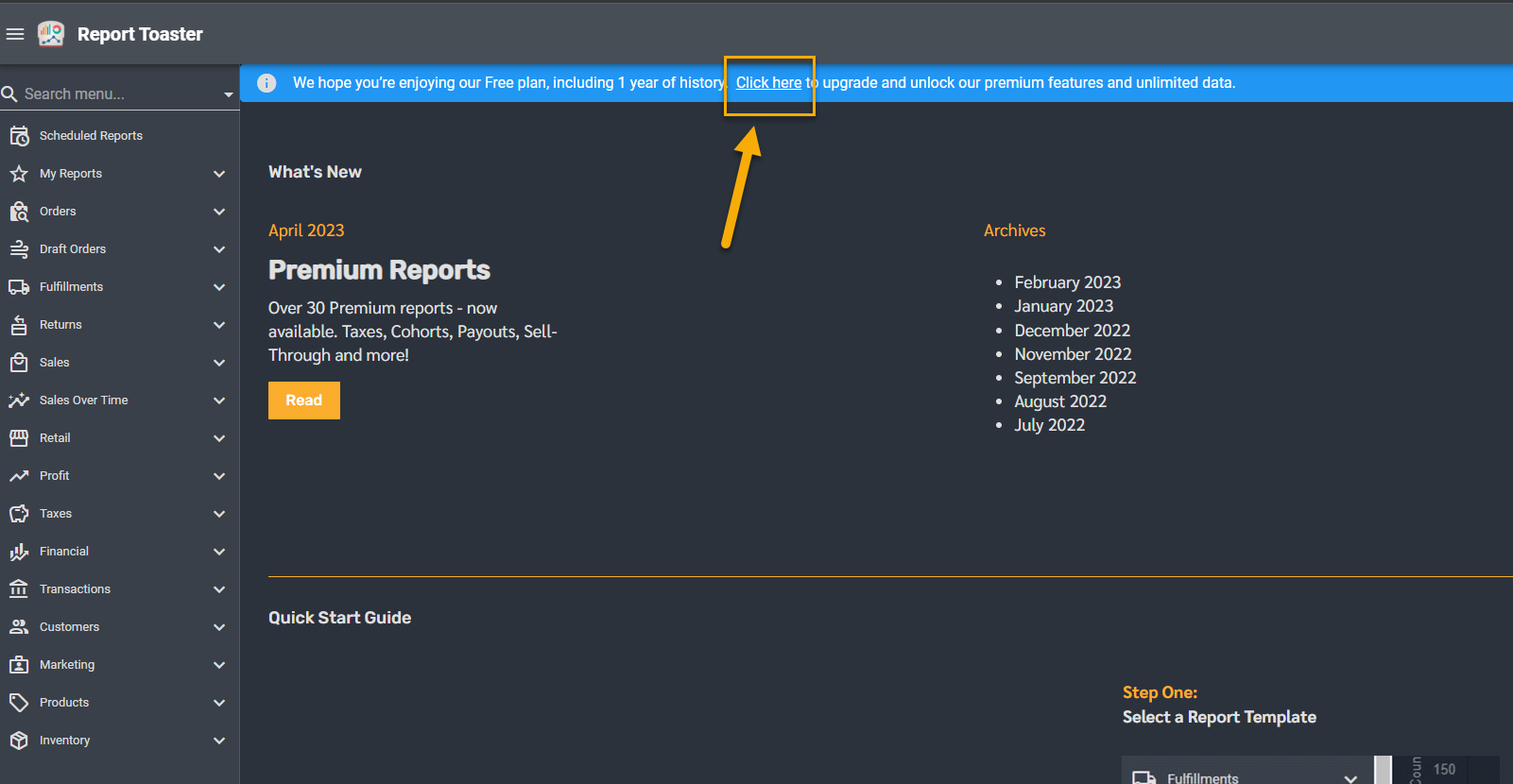Viewport: 1513px width, 784px height.
Task: Click the Inventory box icon
Action: (x=19, y=741)
